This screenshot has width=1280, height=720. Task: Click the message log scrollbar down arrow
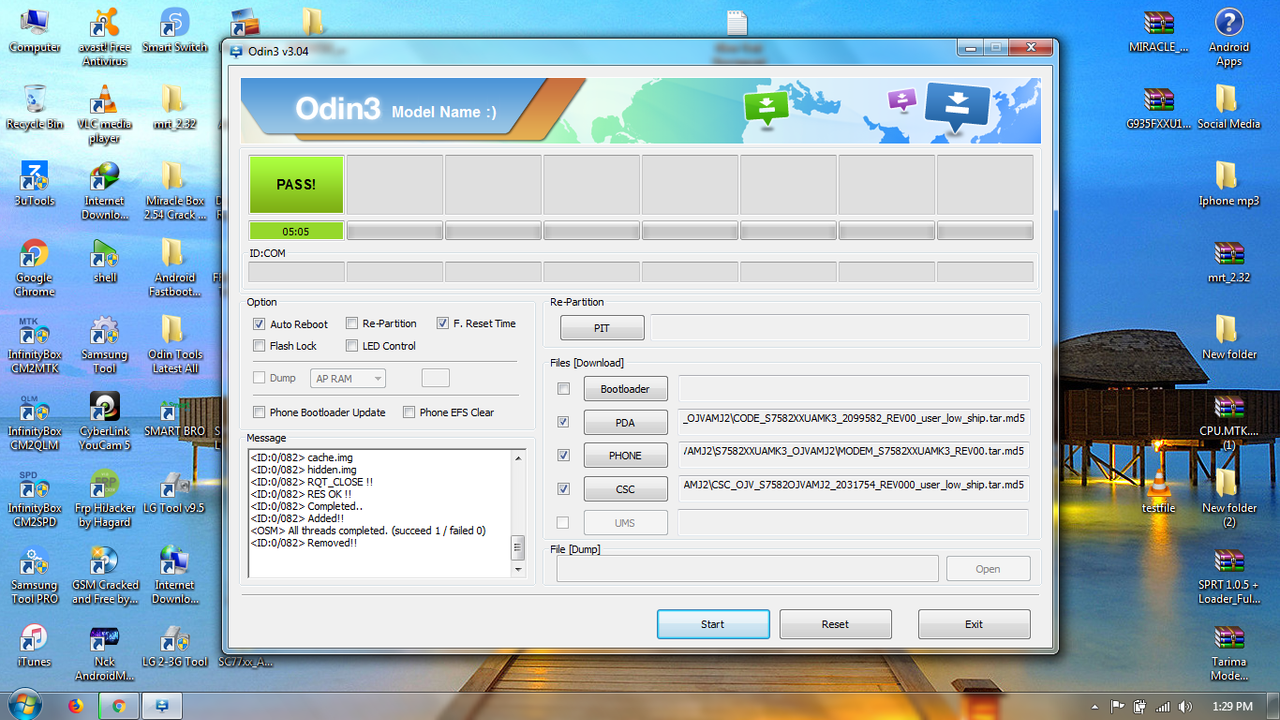(x=517, y=569)
